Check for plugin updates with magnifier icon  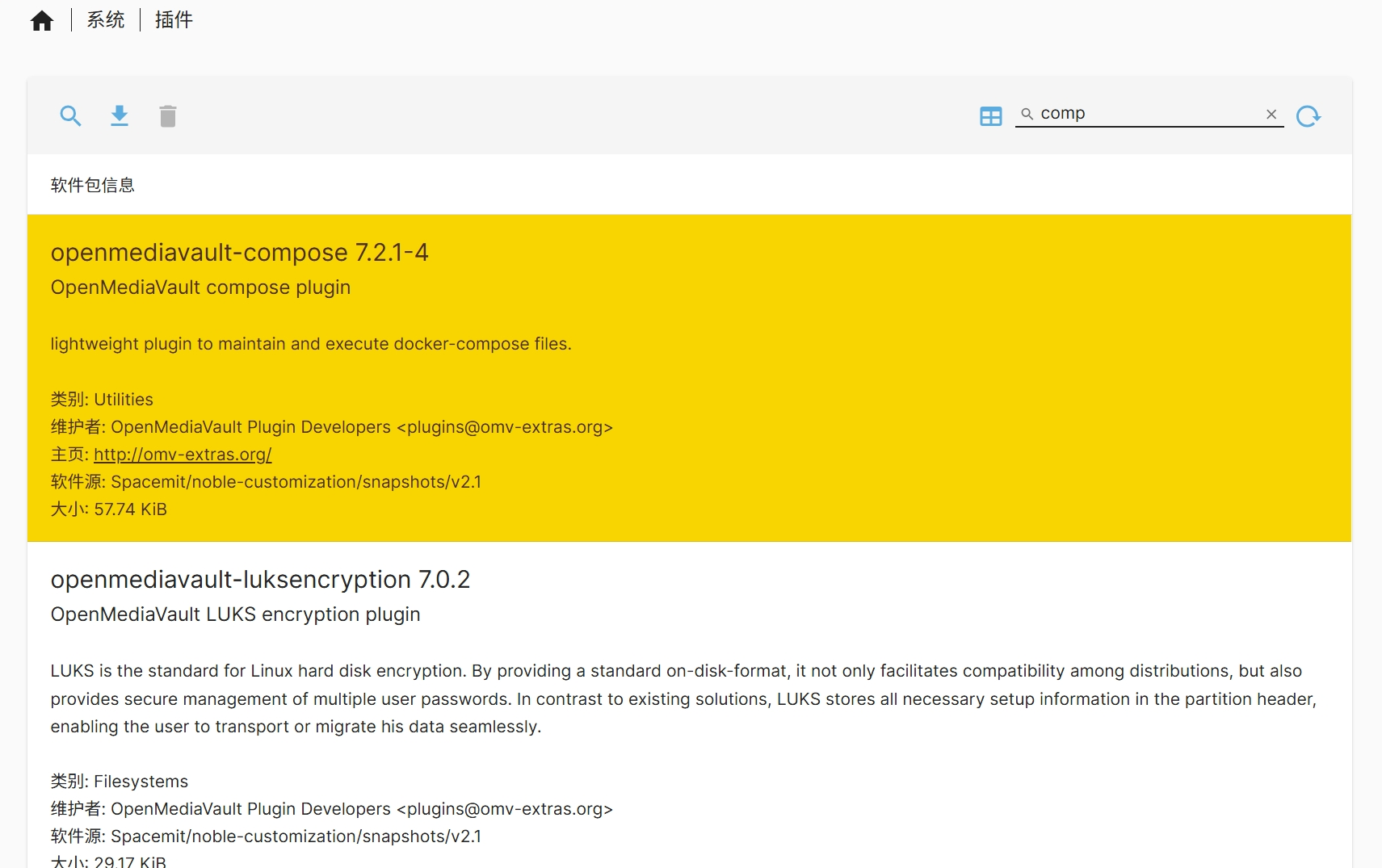click(71, 116)
